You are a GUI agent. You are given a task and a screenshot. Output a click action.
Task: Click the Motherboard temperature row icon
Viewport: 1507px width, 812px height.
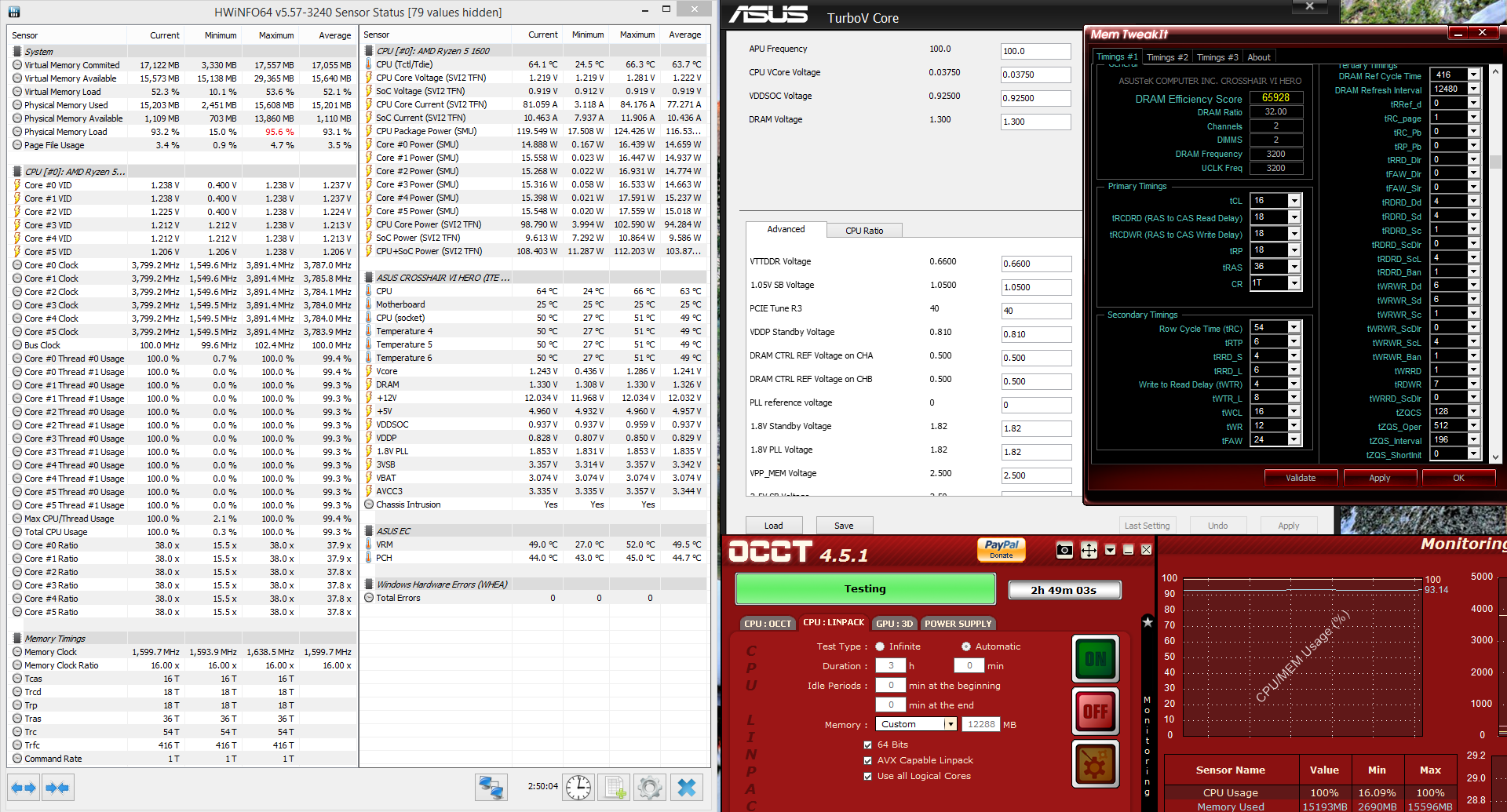(369, 304)
